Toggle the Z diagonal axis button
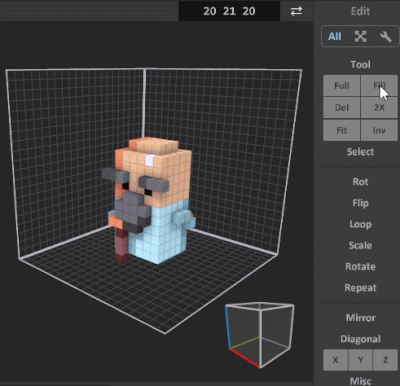The width and height of the screenshot is (400, 386). coord(385,360)
